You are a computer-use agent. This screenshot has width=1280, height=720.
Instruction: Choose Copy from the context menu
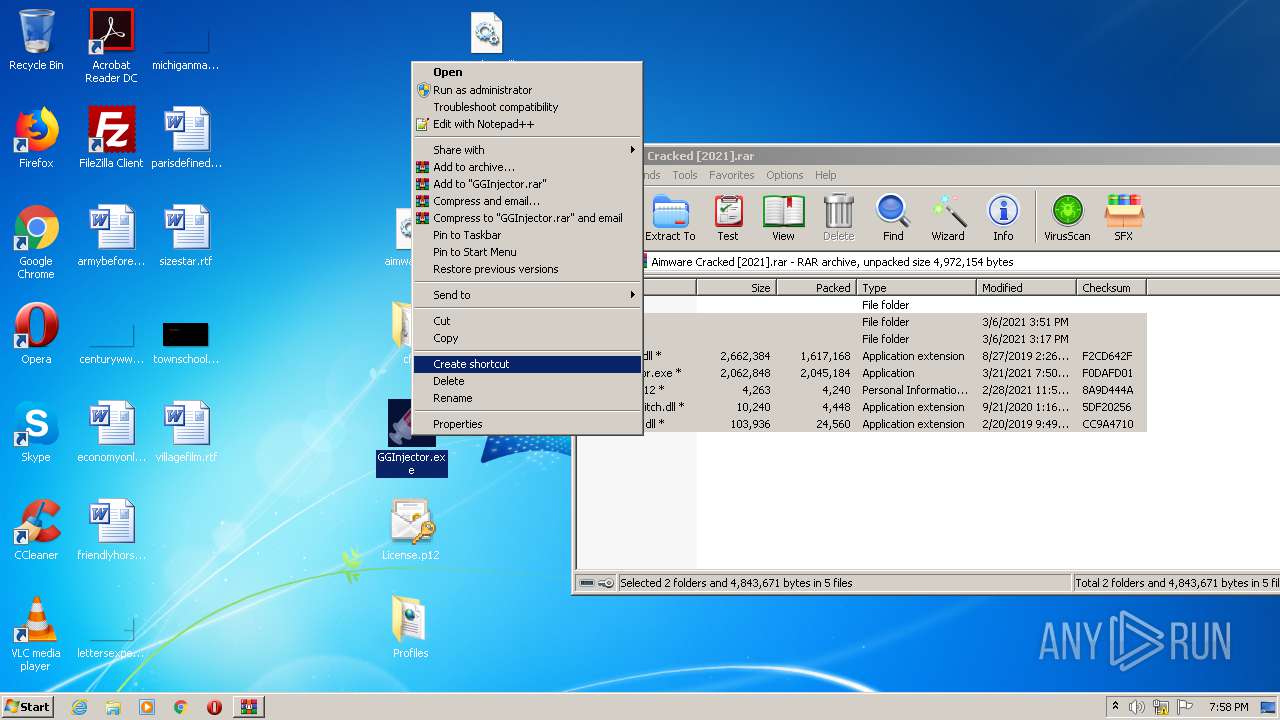527,338
